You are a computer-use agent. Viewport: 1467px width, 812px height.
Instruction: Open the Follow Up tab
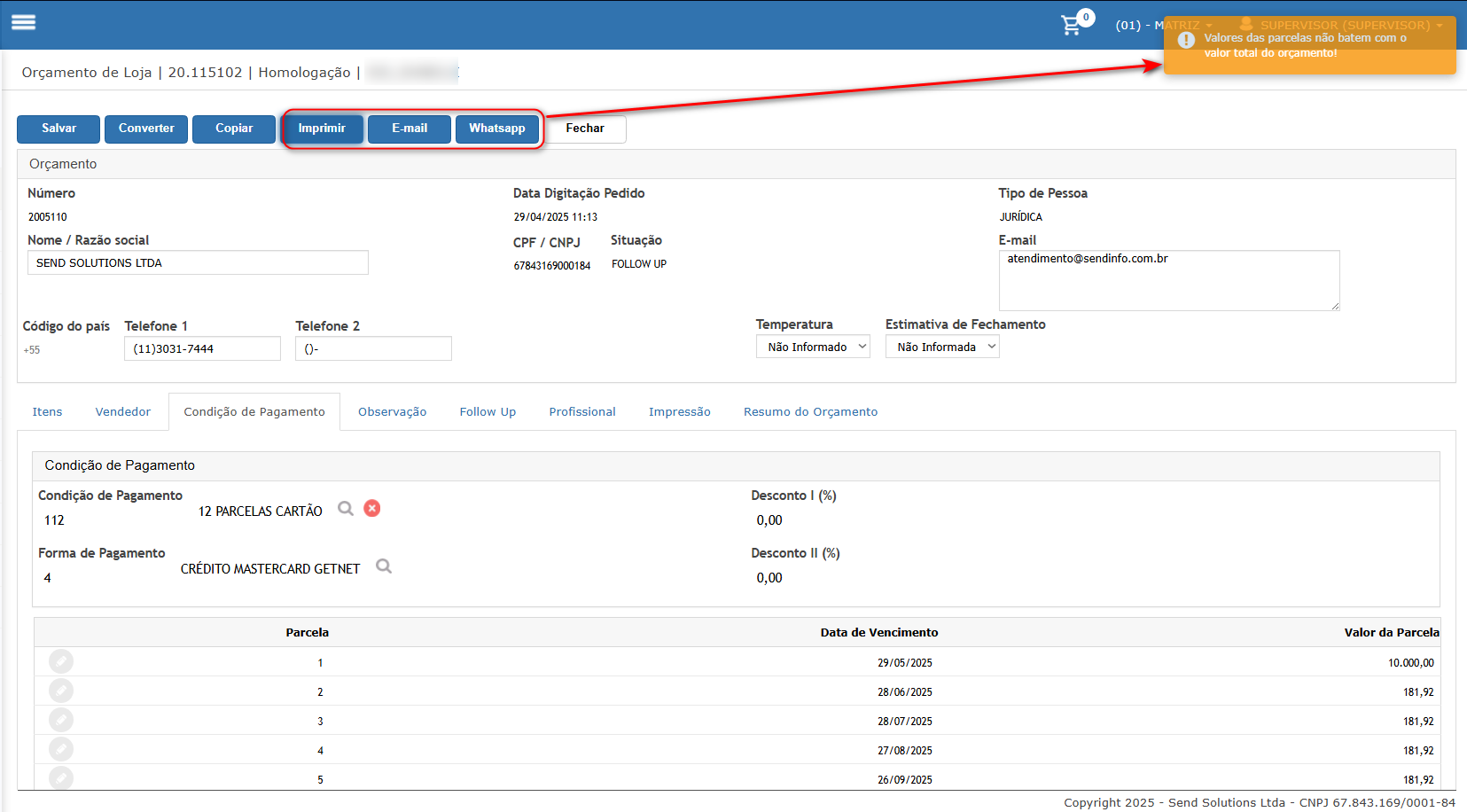coord(488,411)
